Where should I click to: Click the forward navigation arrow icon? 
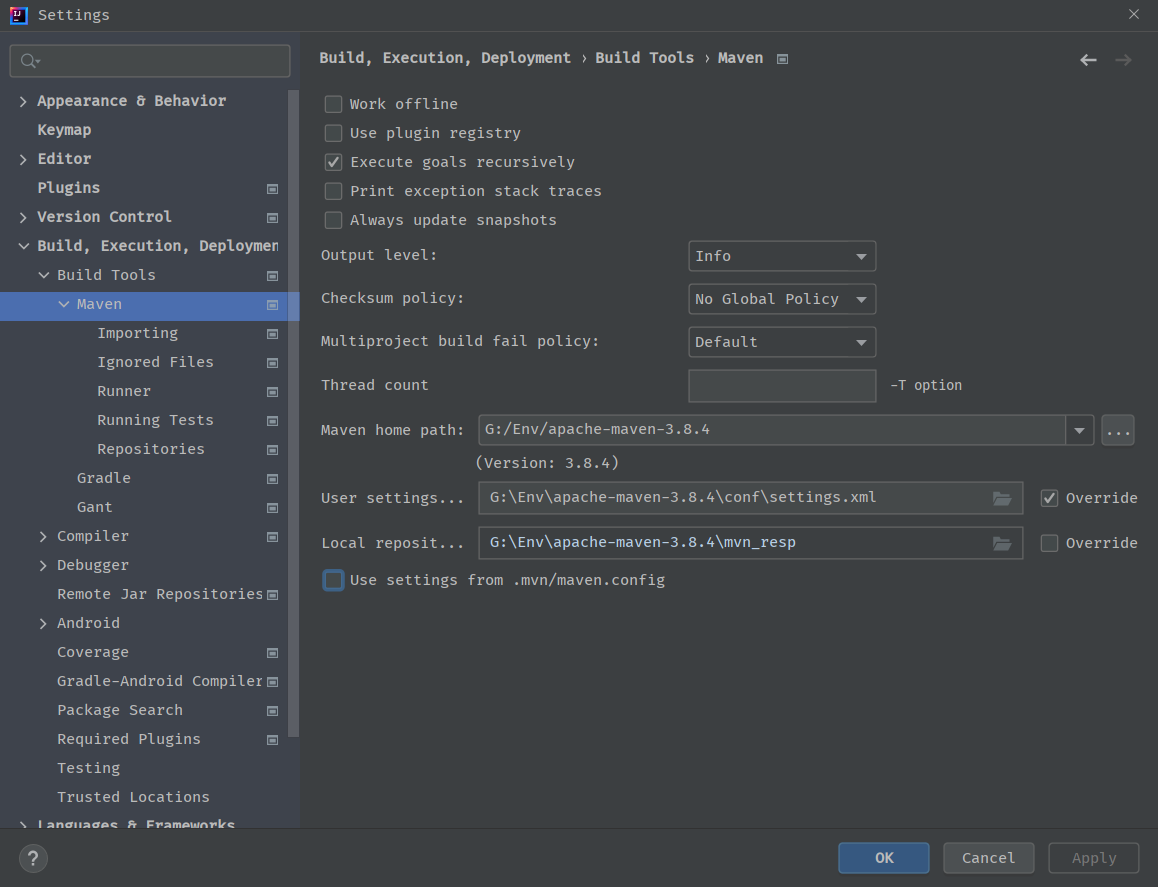coord(1123,60)
